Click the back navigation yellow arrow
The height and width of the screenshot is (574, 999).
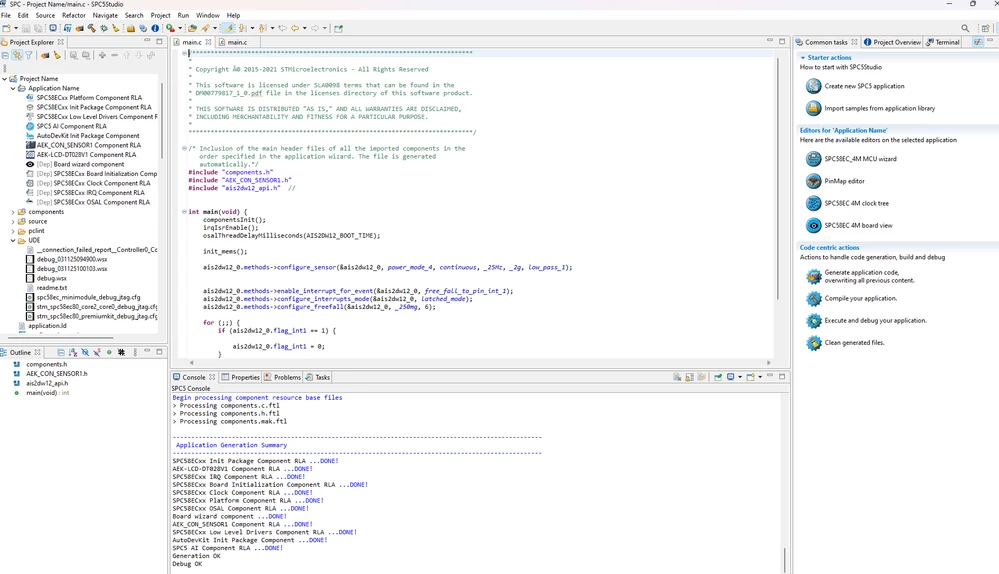[x=295, y=28]
